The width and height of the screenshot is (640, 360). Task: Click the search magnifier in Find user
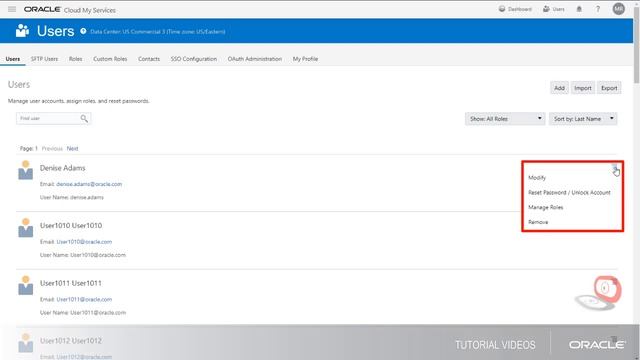pyautogui.click(x=84, y=118)
